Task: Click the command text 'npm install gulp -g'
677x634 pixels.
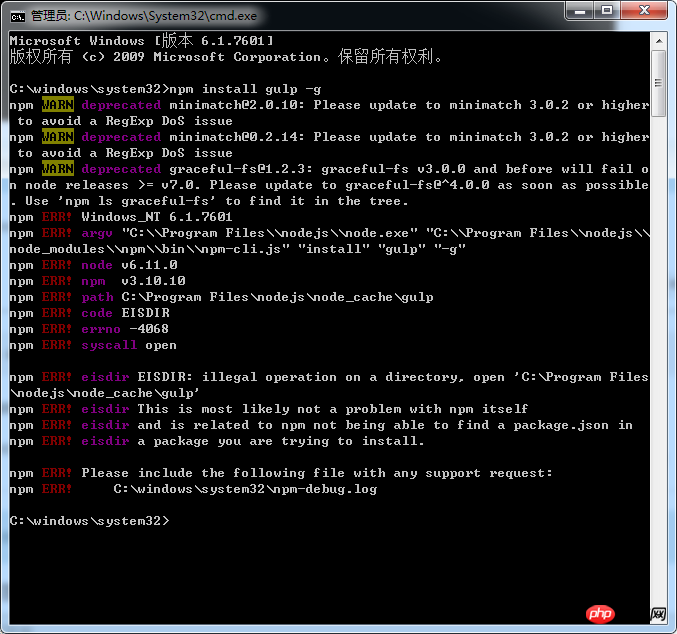Action: click(x=246, y=89)
